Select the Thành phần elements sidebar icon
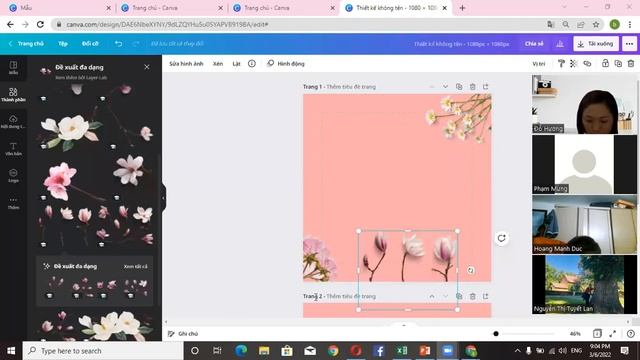The image size is (640, 360). point(13,95)
